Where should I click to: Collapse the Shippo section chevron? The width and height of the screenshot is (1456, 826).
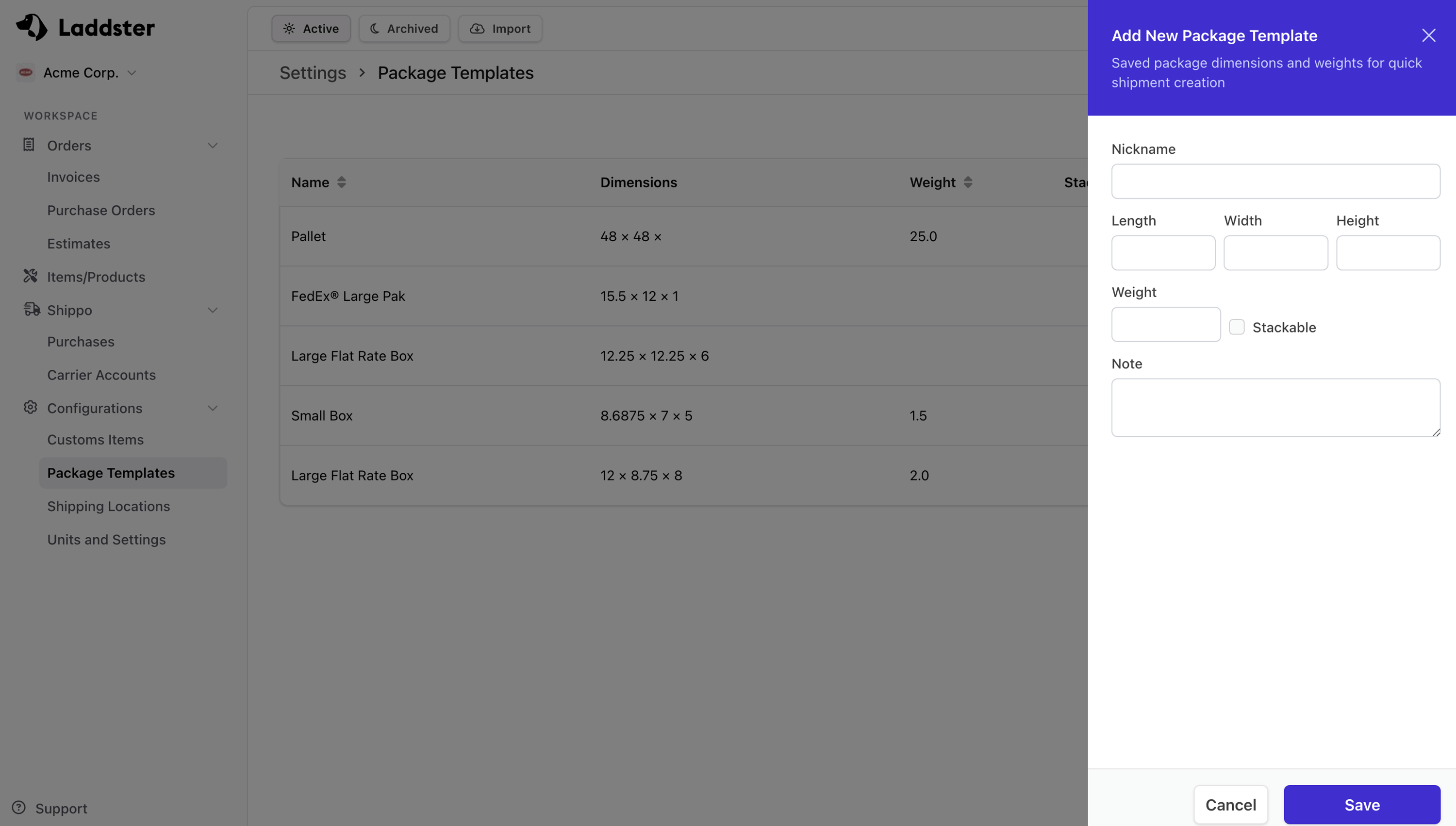point(213,310)
